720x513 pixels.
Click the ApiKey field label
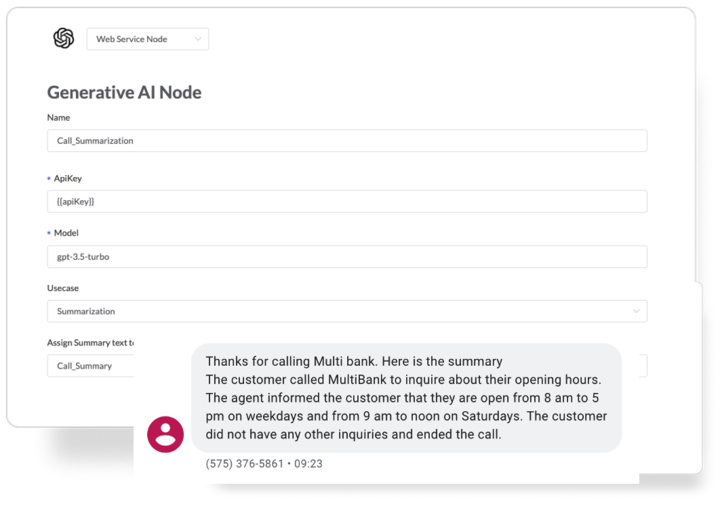point(68,179)
